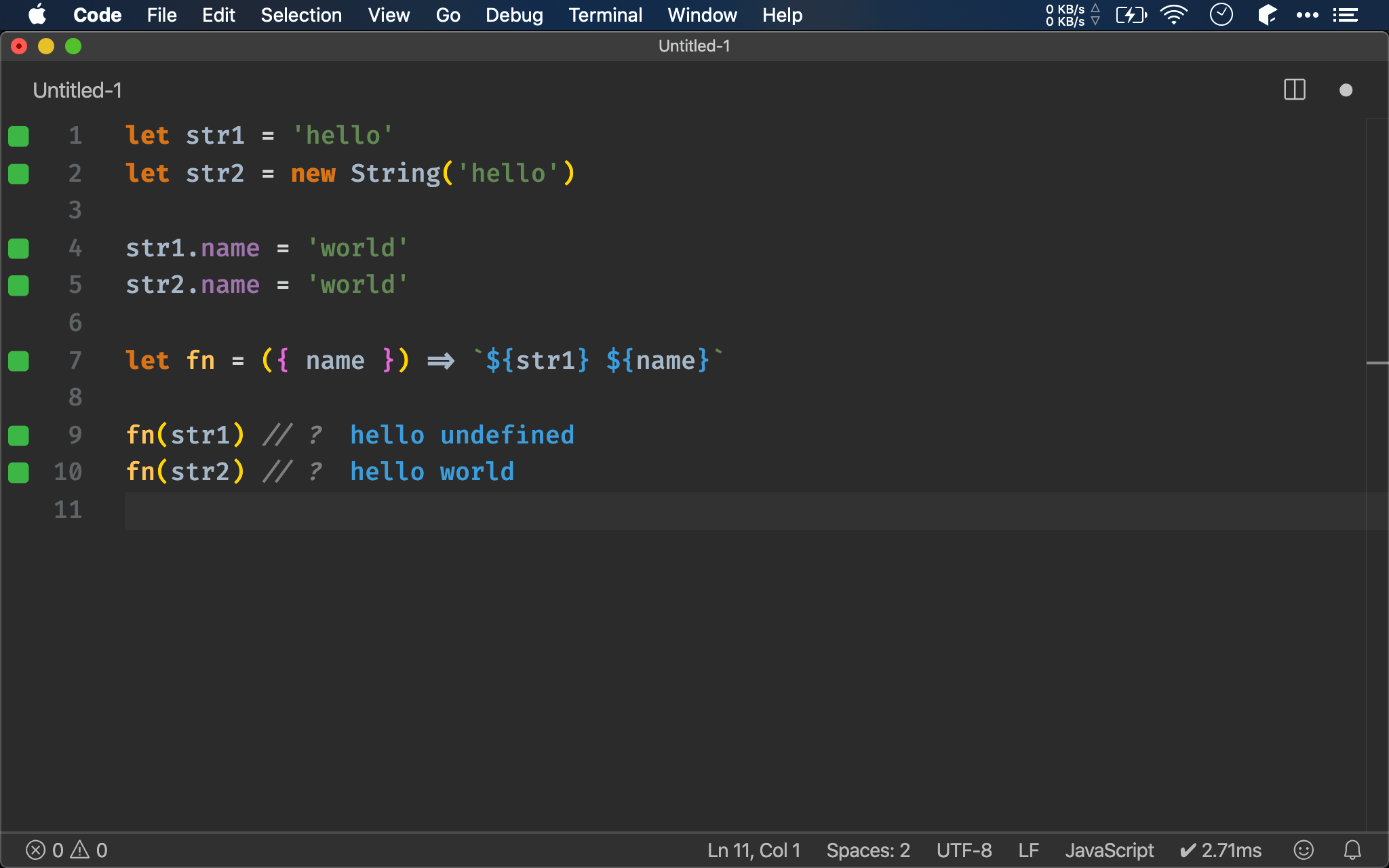Click the green coverage marker on line 1
Viewport: 1389px width, 868px height.
click(x=19, y=136)
